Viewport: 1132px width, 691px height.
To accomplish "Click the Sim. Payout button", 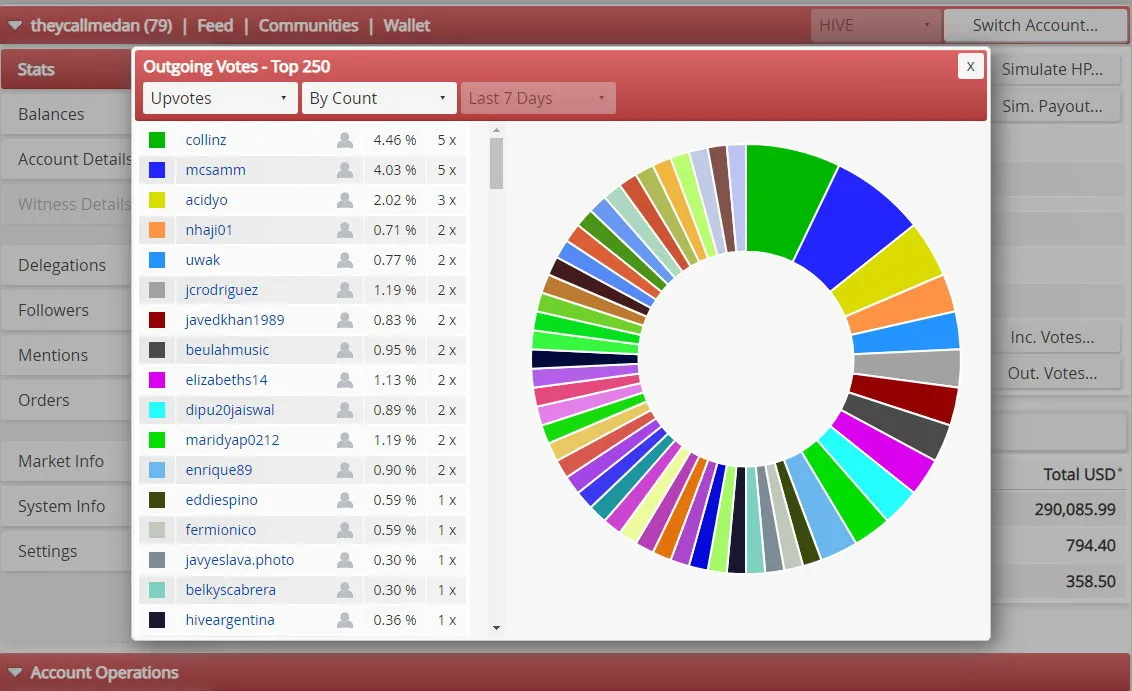I will point(1055,106).
